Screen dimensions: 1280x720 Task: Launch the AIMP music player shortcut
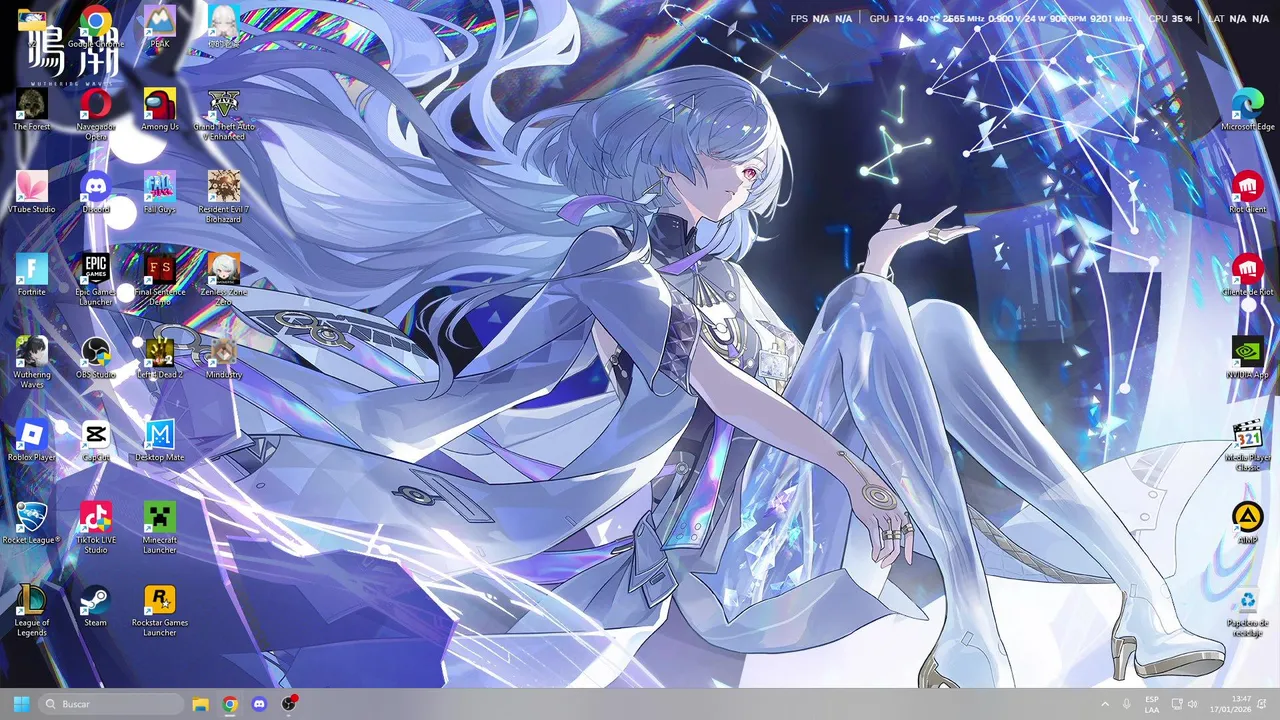coord(1248,523)
